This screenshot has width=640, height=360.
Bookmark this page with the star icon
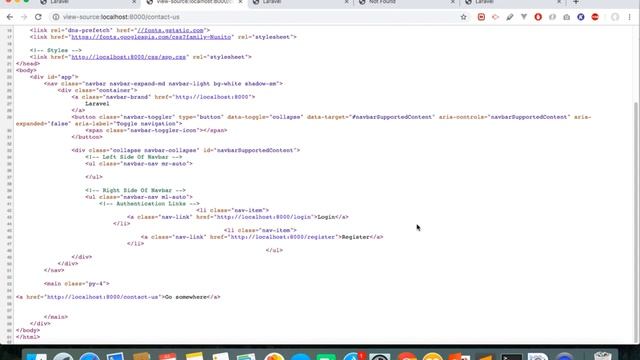(x=463, y=17)
